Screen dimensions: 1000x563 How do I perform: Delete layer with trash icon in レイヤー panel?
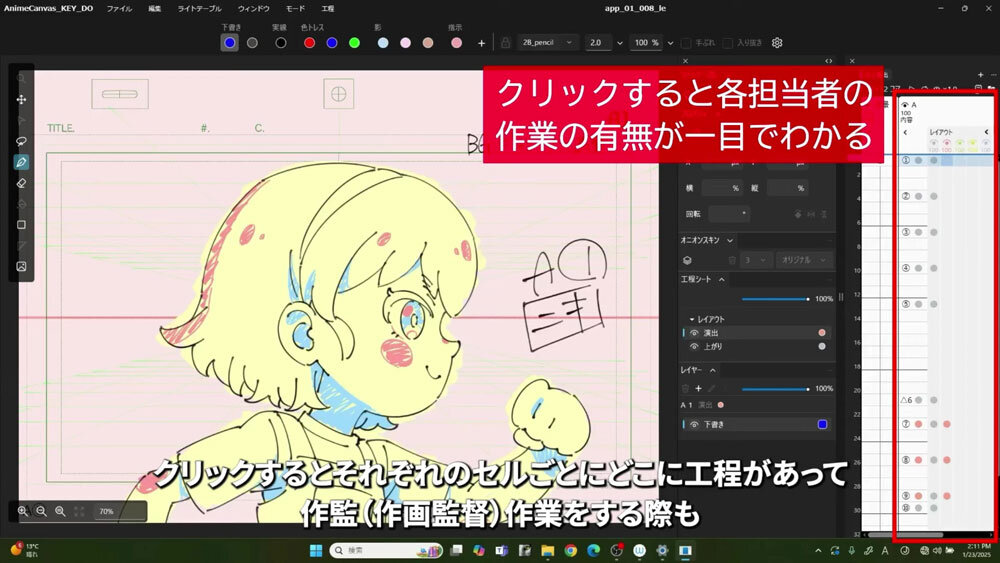pyautogui.click(x=686, y=388)
